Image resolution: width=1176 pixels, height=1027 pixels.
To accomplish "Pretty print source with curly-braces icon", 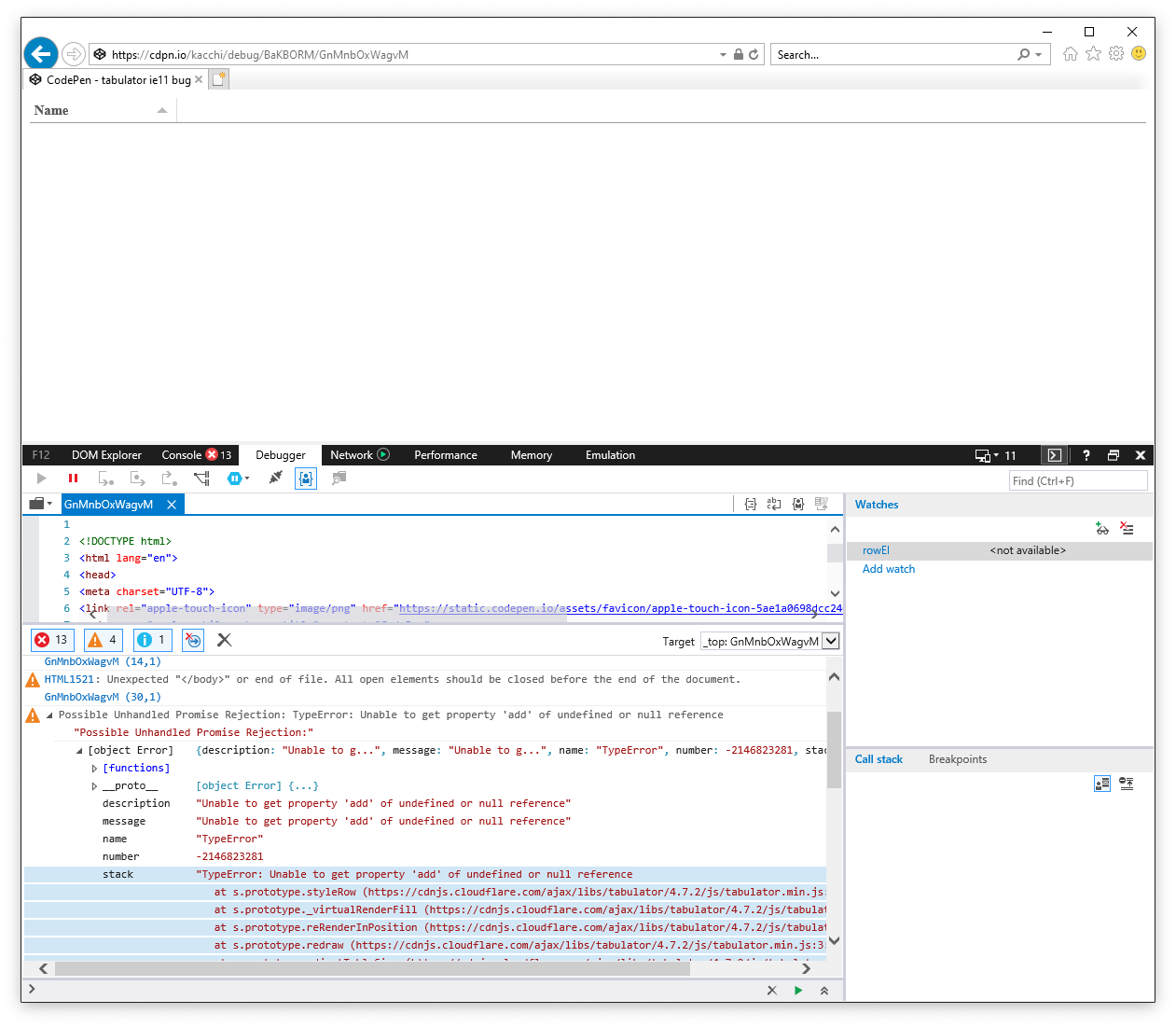I will point(751,504).
